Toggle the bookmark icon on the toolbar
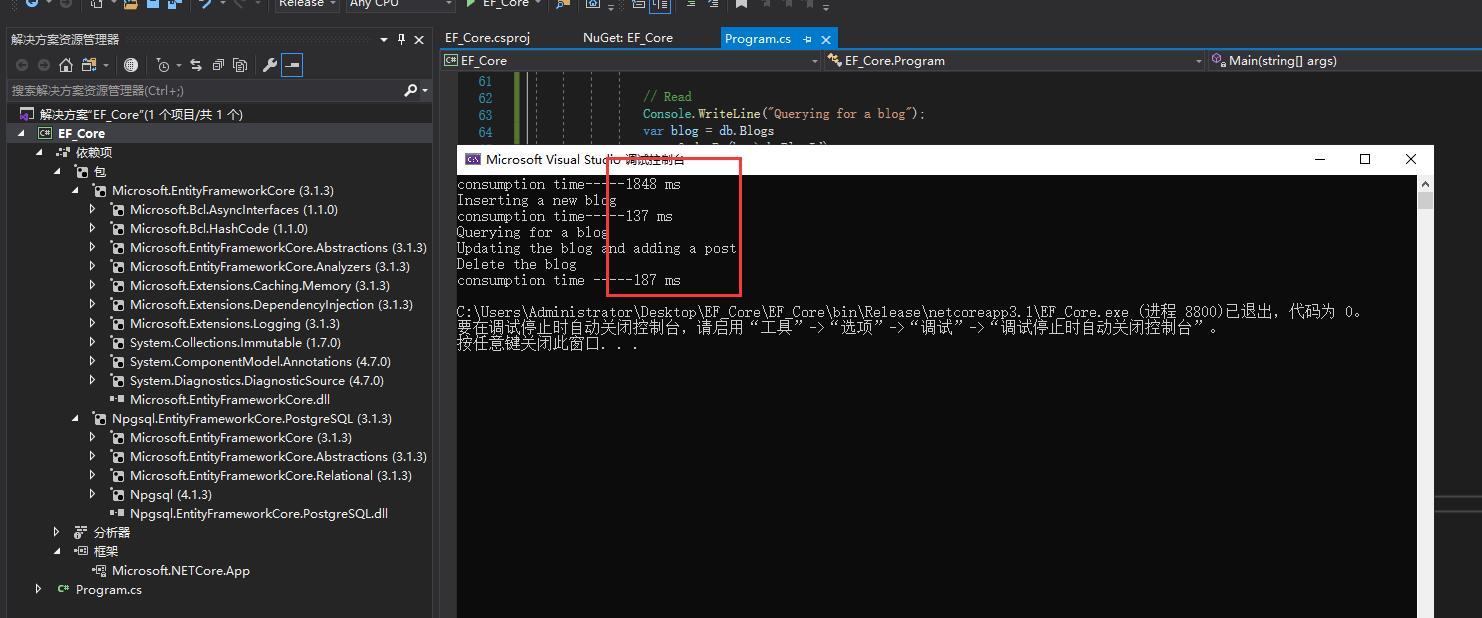1482x618 pixels. [x=740, y=4]
